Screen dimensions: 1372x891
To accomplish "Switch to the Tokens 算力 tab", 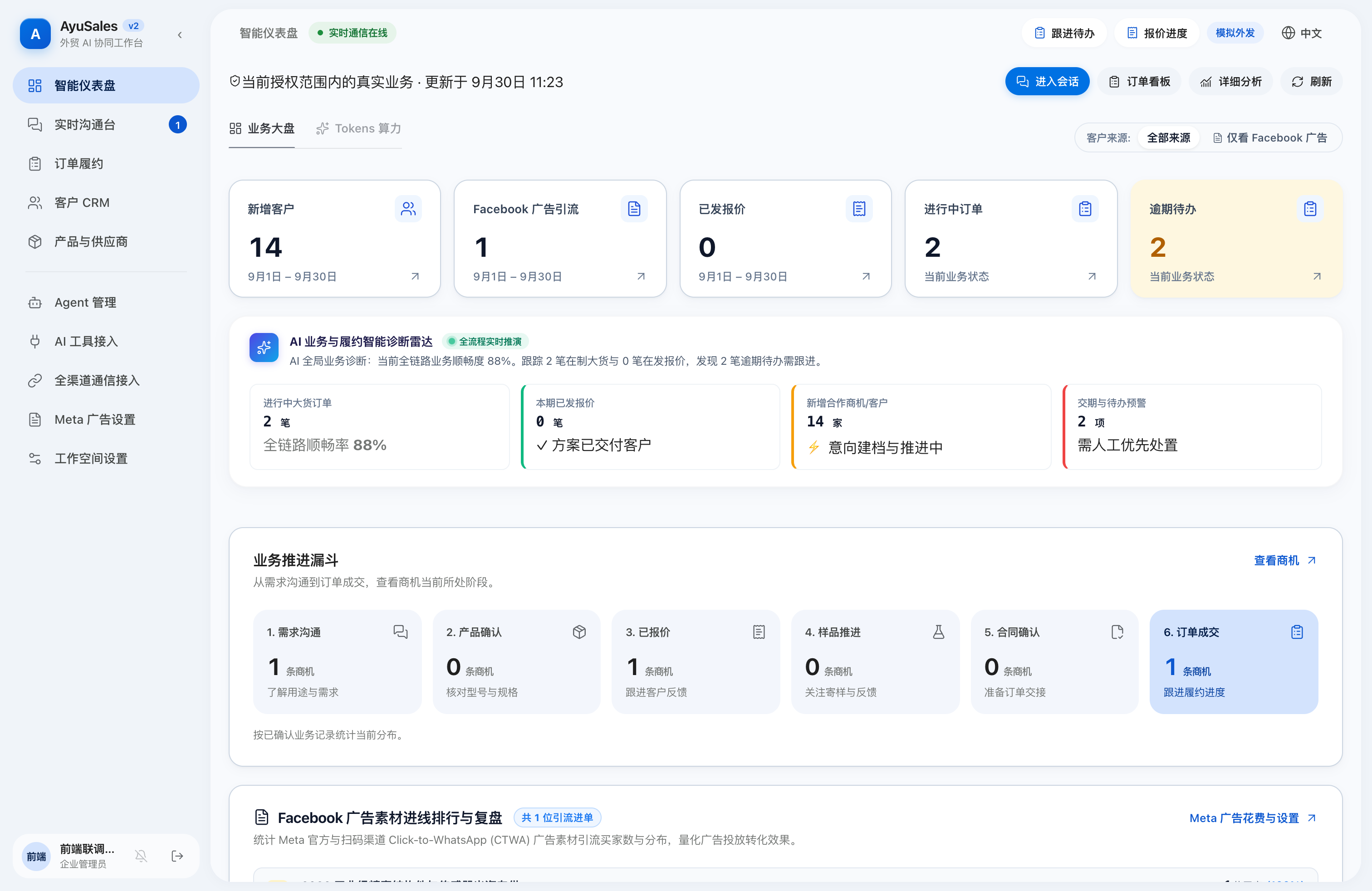I will coord(358,128).
